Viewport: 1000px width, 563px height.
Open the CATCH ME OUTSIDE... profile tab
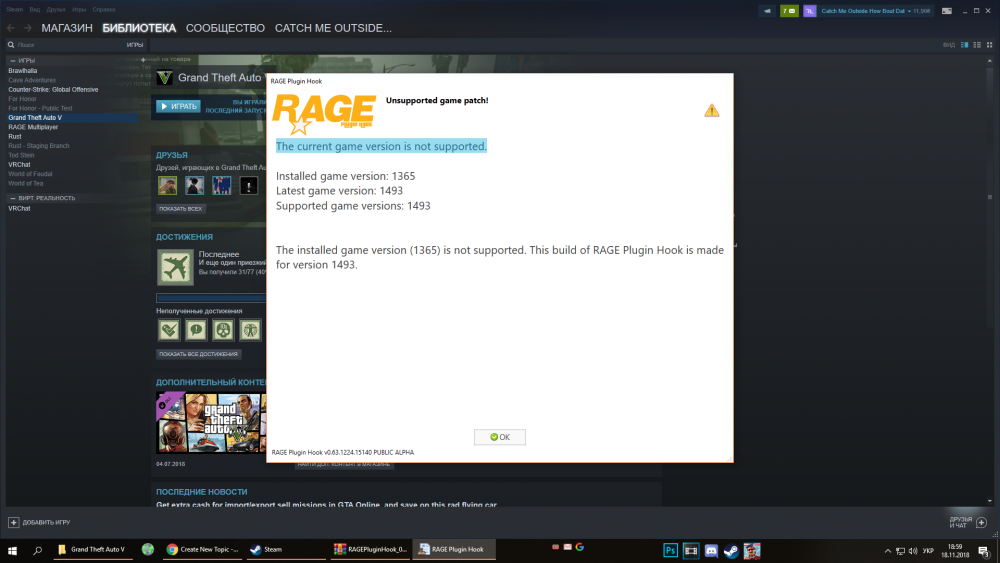pos(333,28)
